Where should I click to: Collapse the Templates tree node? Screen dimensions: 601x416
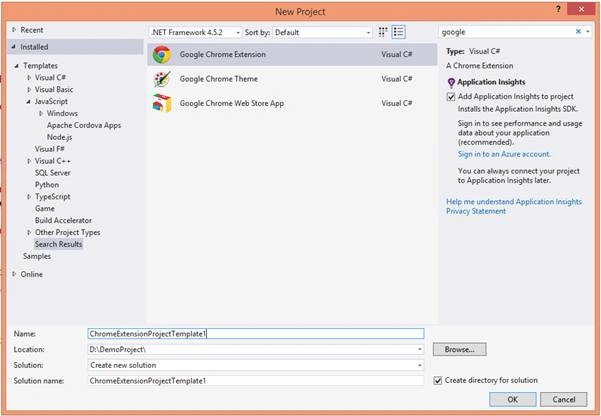[16, 66]
